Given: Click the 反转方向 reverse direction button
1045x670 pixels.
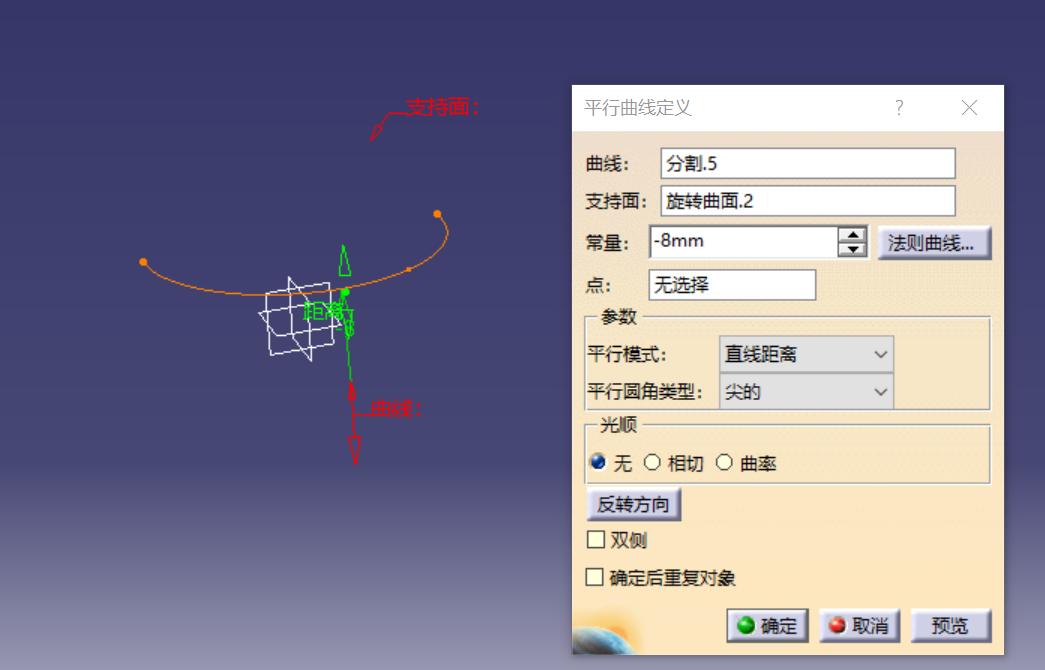Looking at the screenshot, I should tap(632, 505).
